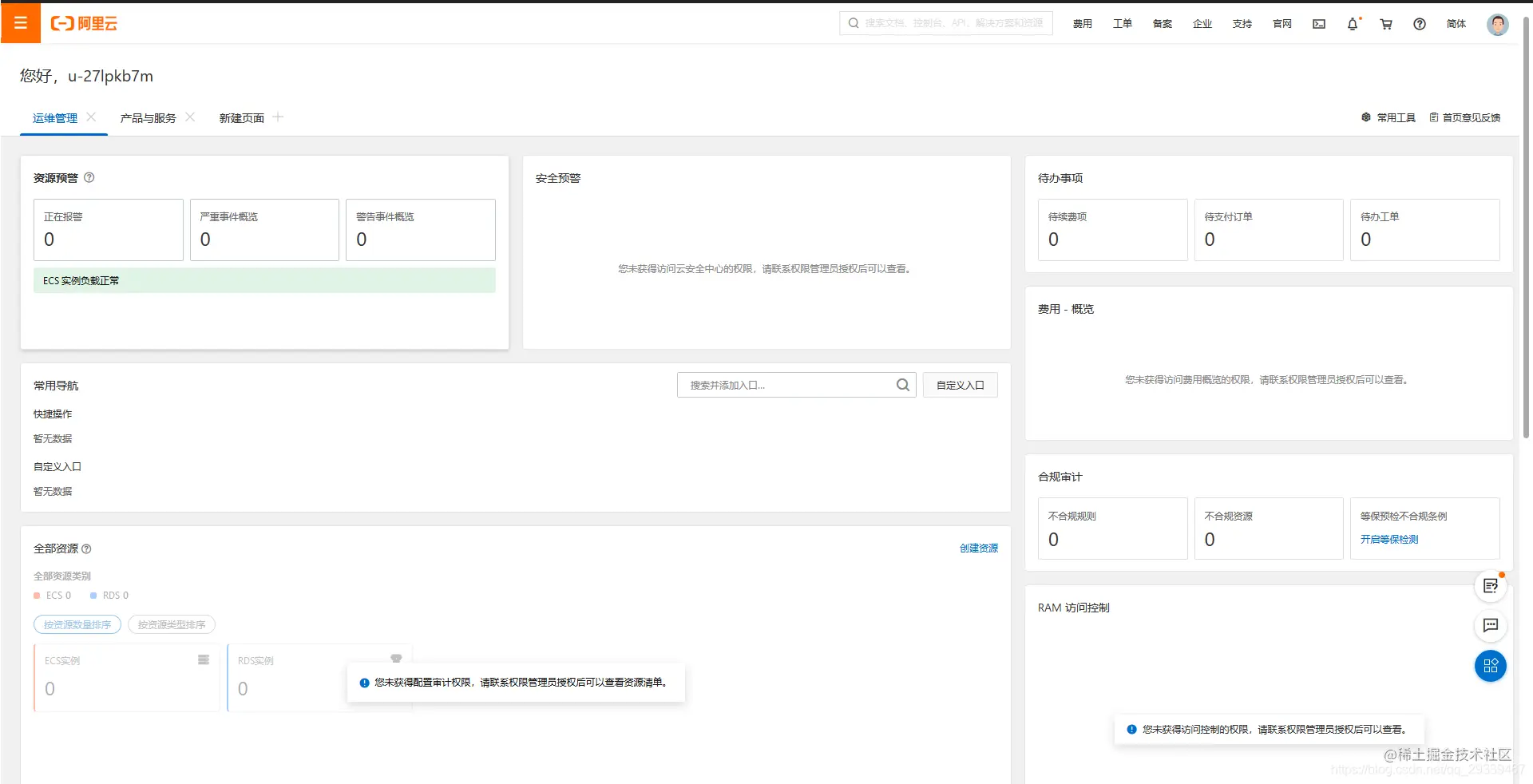Open the 费用 menu
The width and height of the screenshot is (1533, 784).
click(x=1083, y=24)
